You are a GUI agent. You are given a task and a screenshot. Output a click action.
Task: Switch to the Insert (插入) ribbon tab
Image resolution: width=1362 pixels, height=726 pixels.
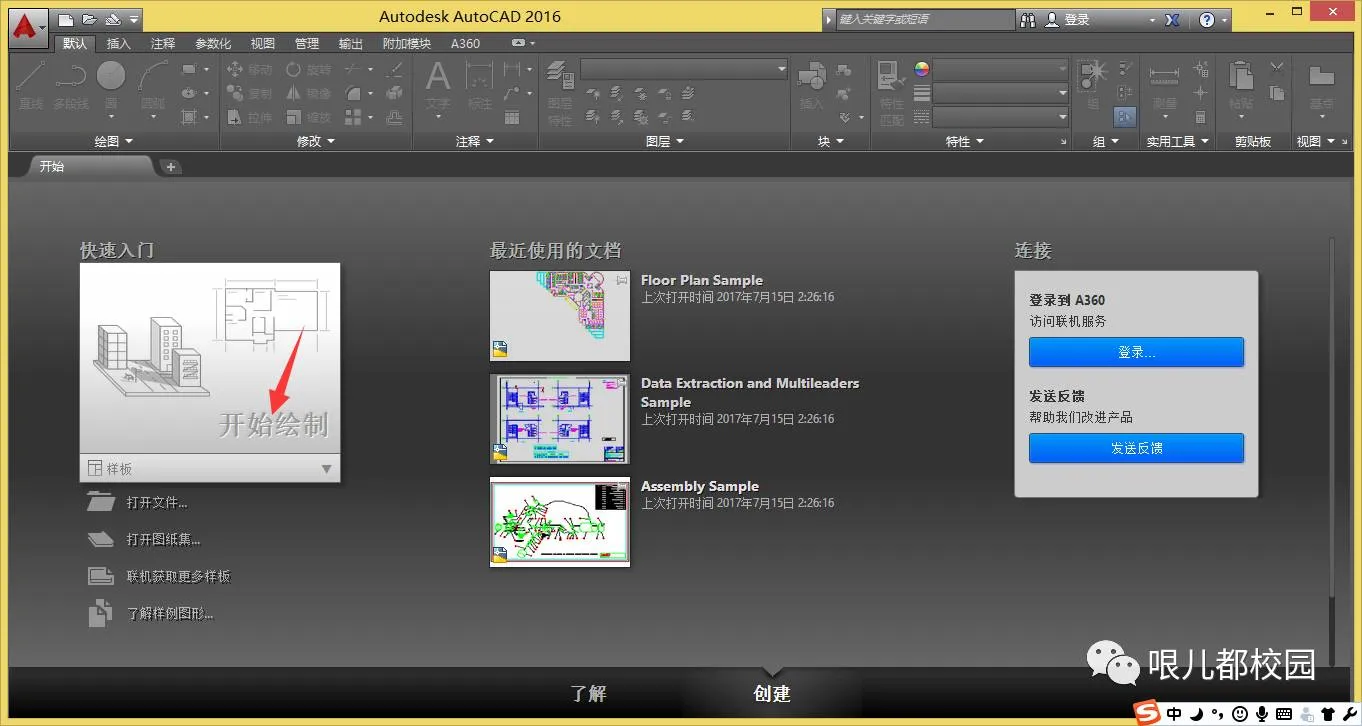tap(118, 43)
